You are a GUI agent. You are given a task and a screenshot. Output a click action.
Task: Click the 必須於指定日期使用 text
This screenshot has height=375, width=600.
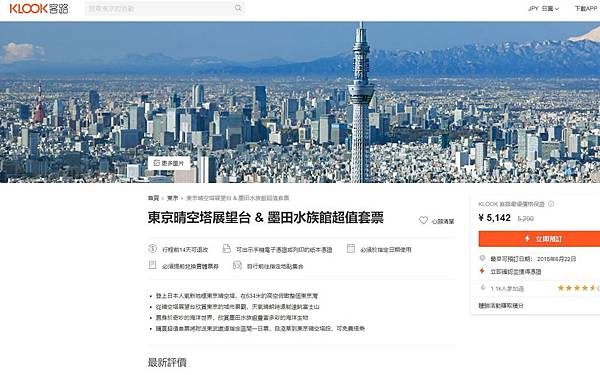point(386,249)
